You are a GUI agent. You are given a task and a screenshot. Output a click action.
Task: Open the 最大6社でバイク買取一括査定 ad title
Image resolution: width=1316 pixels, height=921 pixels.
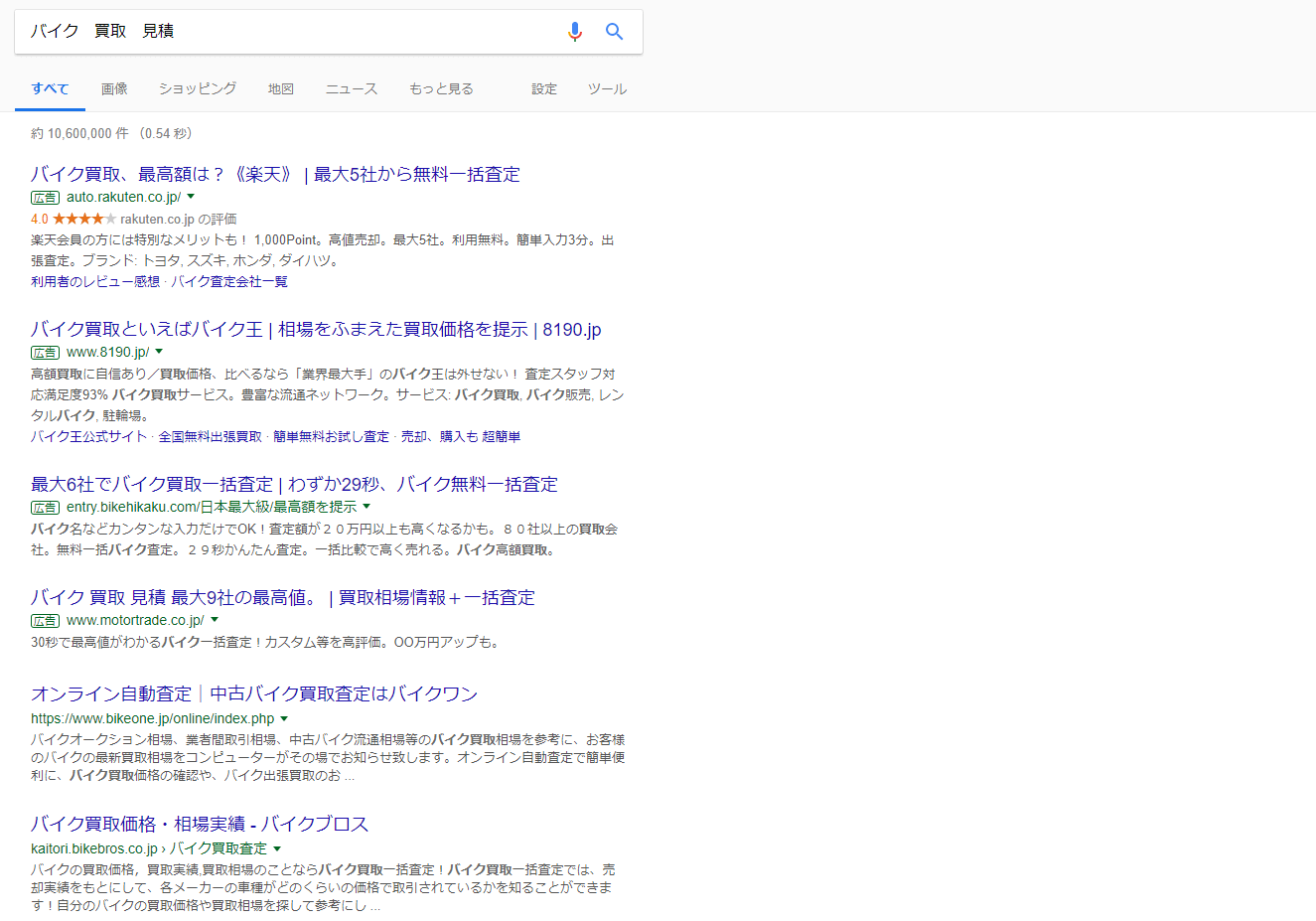pyautogui.click(x=294, y=484)
